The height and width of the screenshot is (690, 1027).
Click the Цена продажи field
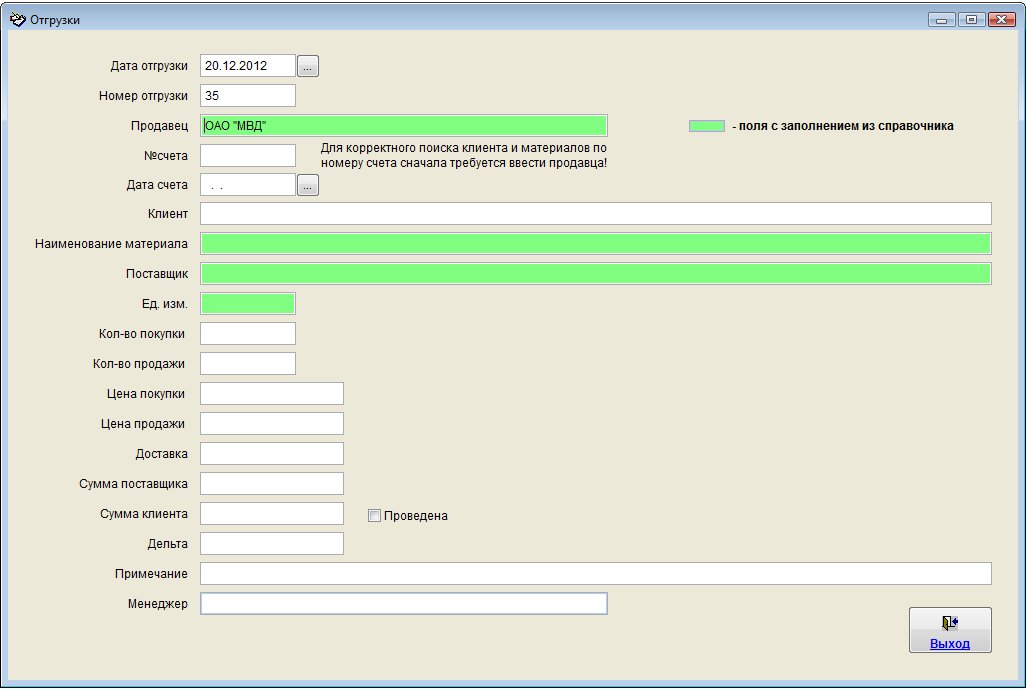point(272,424)
